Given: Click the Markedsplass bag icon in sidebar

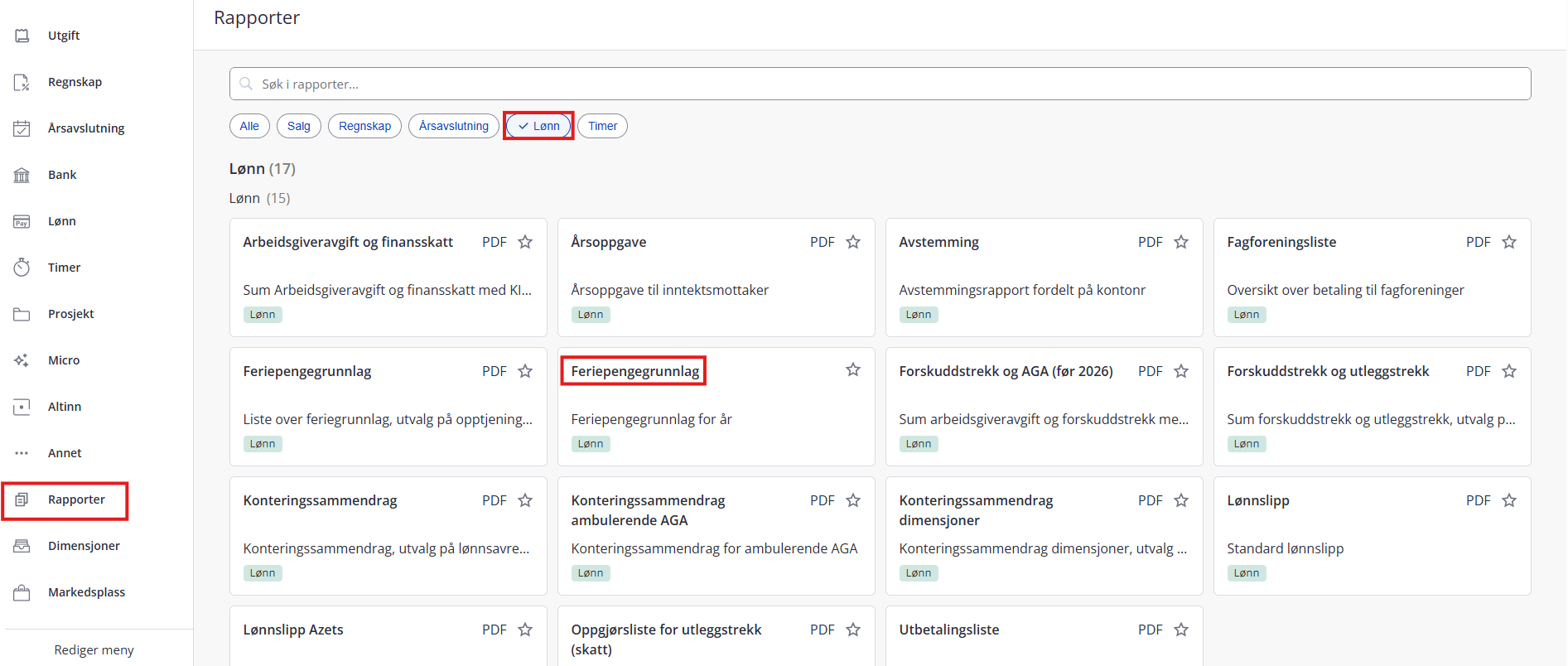Looking at the screenshot, I should click(x=22, y=592).
